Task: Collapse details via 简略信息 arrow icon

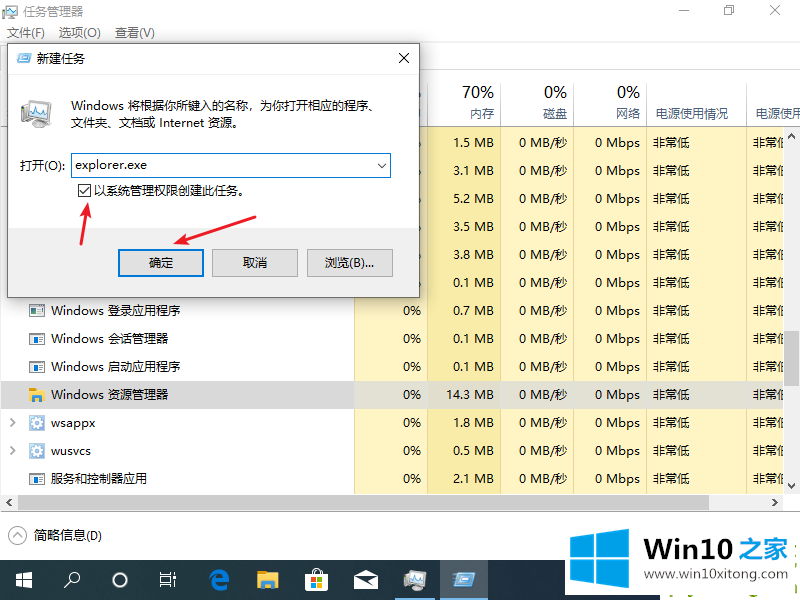Action: click(17, 535)
